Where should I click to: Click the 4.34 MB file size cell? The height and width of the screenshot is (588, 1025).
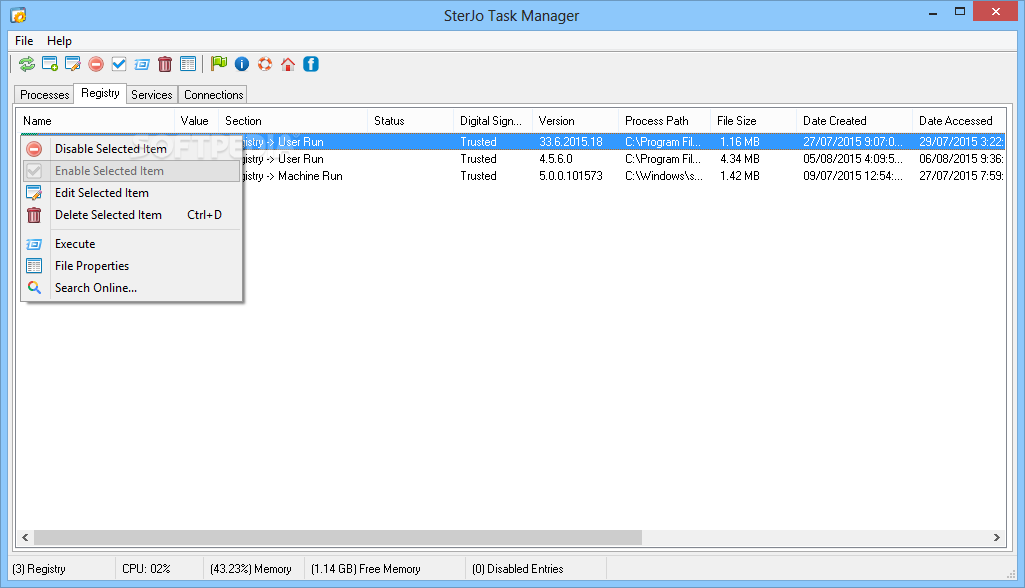point(739,159)
